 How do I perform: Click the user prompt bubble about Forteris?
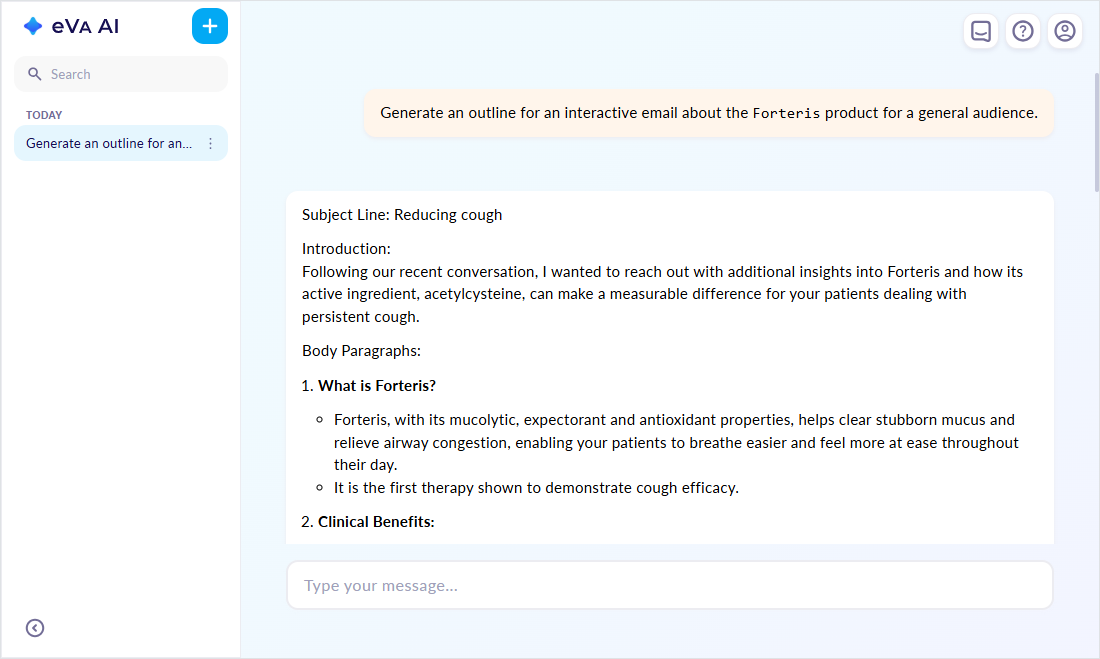click(x=708, y=113)
